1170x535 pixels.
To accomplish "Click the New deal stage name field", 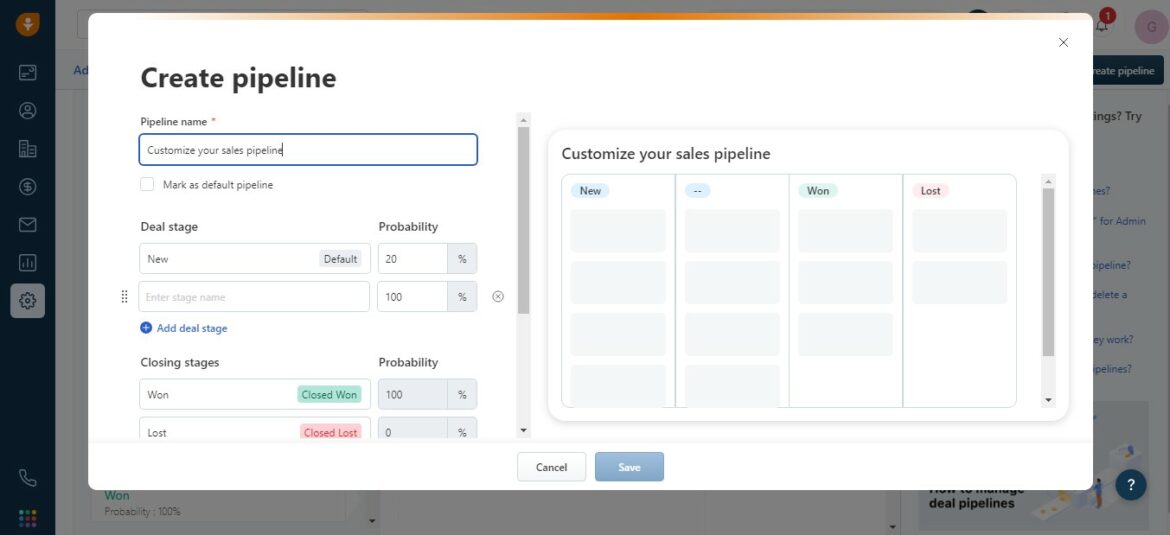I will click(x=254, y=259).
